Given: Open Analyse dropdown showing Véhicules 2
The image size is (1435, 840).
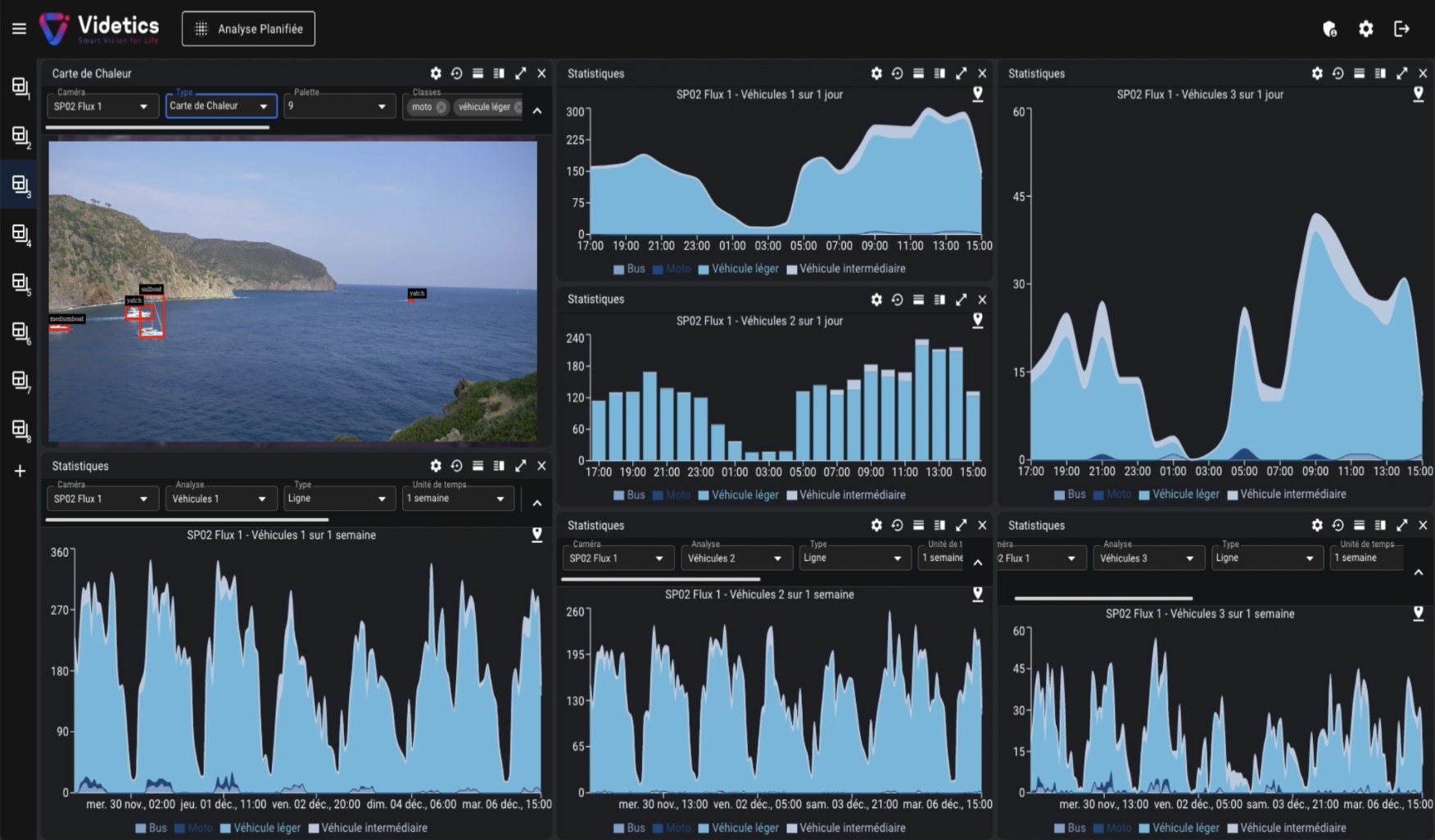Looking at the screenshot, I should [736, 558].
